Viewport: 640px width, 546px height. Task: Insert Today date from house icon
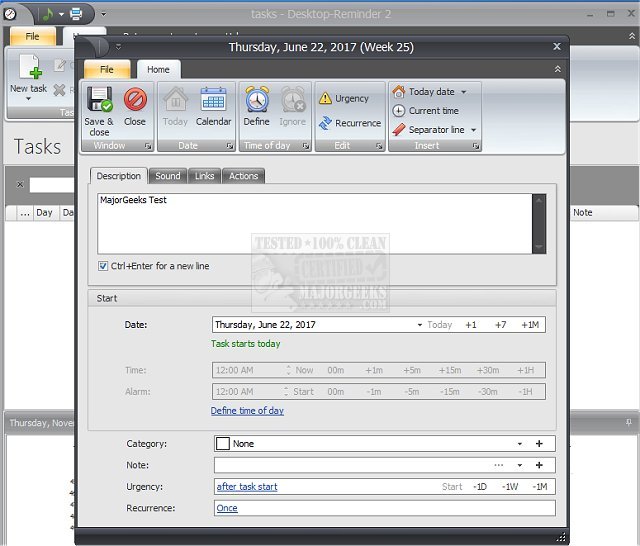(x=399, y=92)
